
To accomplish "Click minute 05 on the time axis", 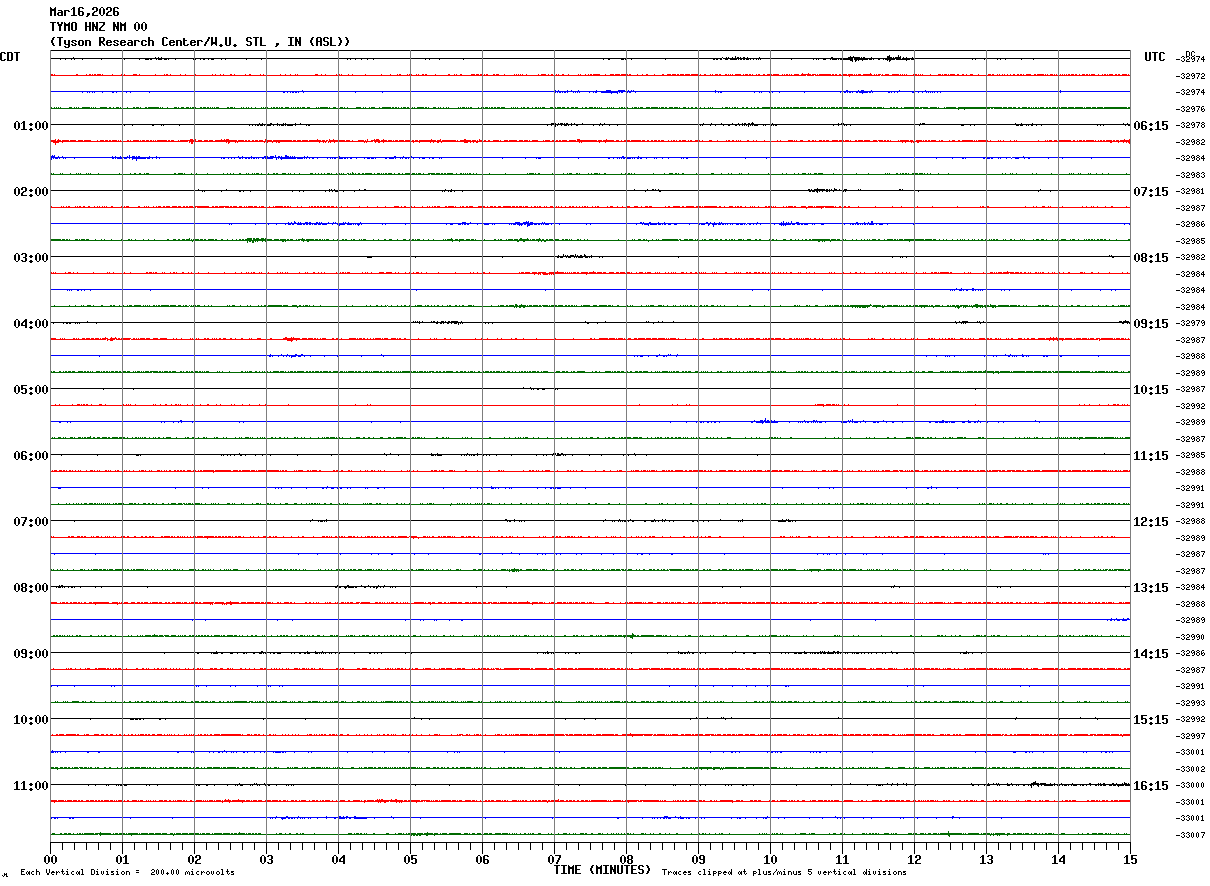I will click(410, 859).
